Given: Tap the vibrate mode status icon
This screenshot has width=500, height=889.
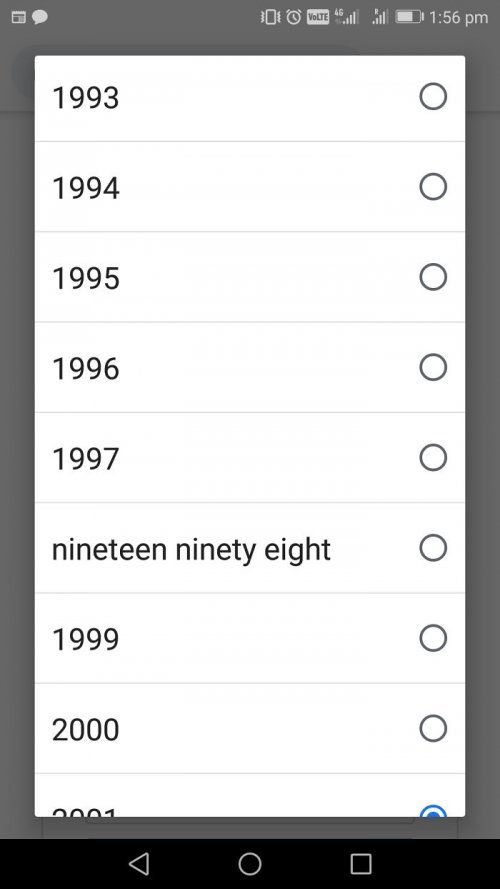Looking at the screenshot, I should [x=270, y=17].
